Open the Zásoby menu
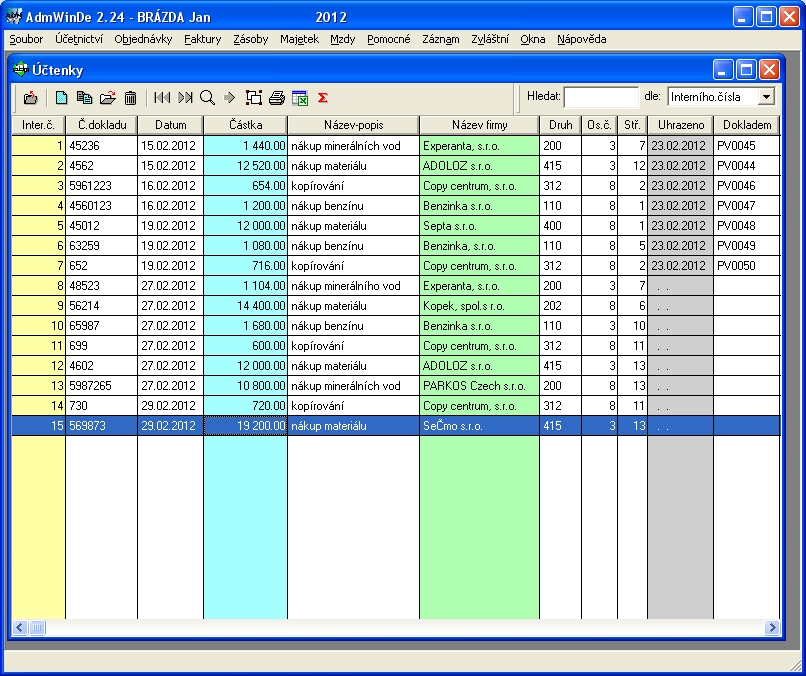 click(250, 39)
